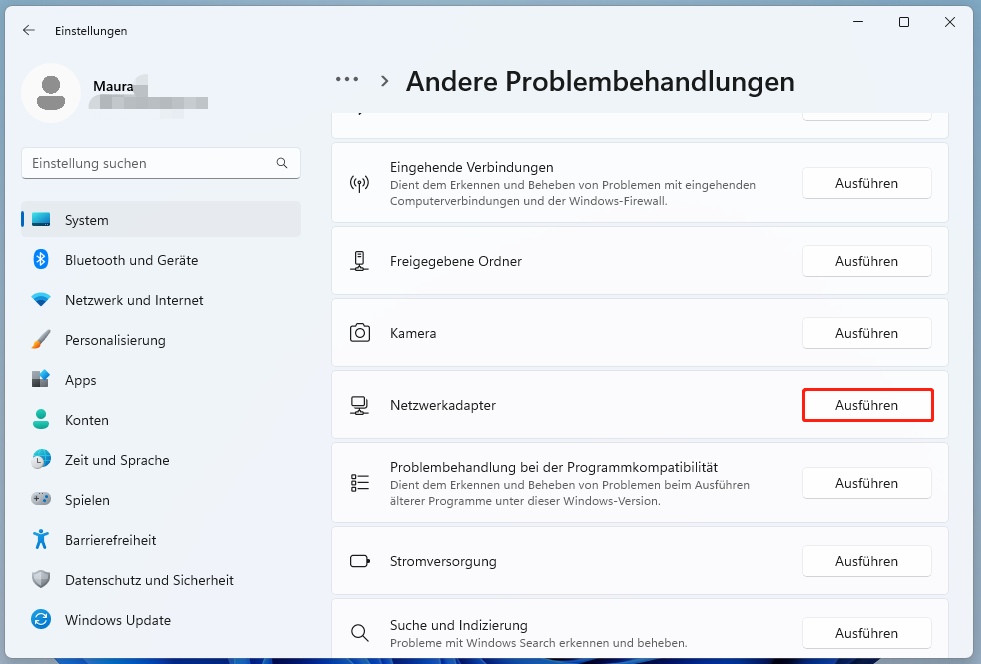Click the Netzwerkadapter computer icon
The width and height of the screenshot is (981, 664).
(359, 406)
